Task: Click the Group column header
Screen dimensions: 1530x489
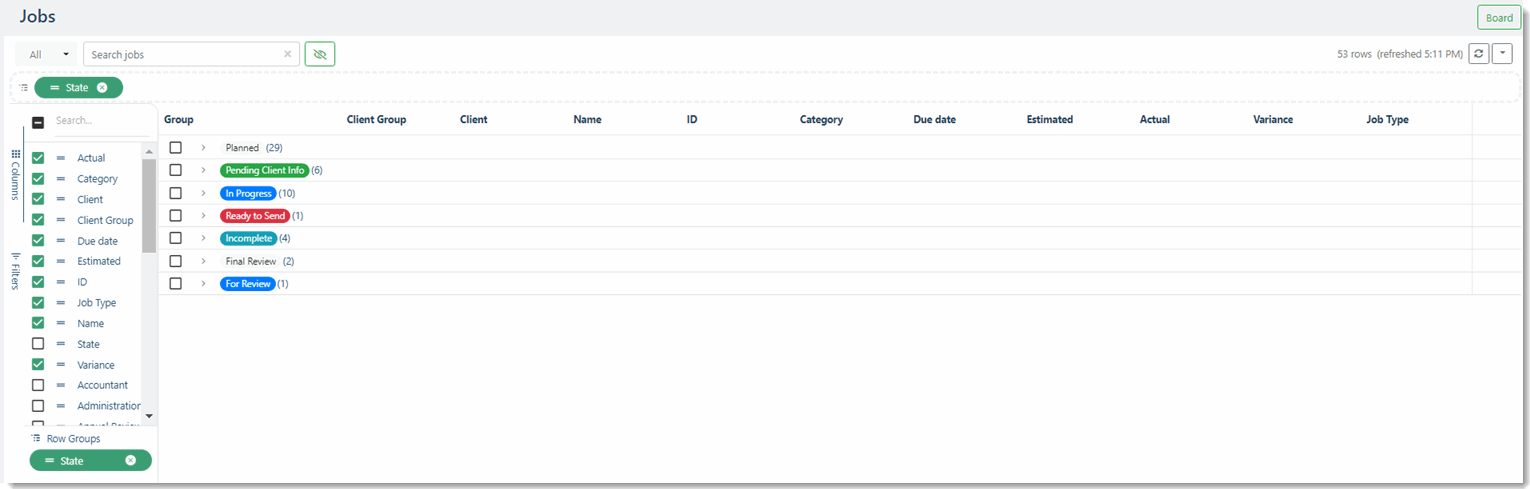Action: point(179,119)
